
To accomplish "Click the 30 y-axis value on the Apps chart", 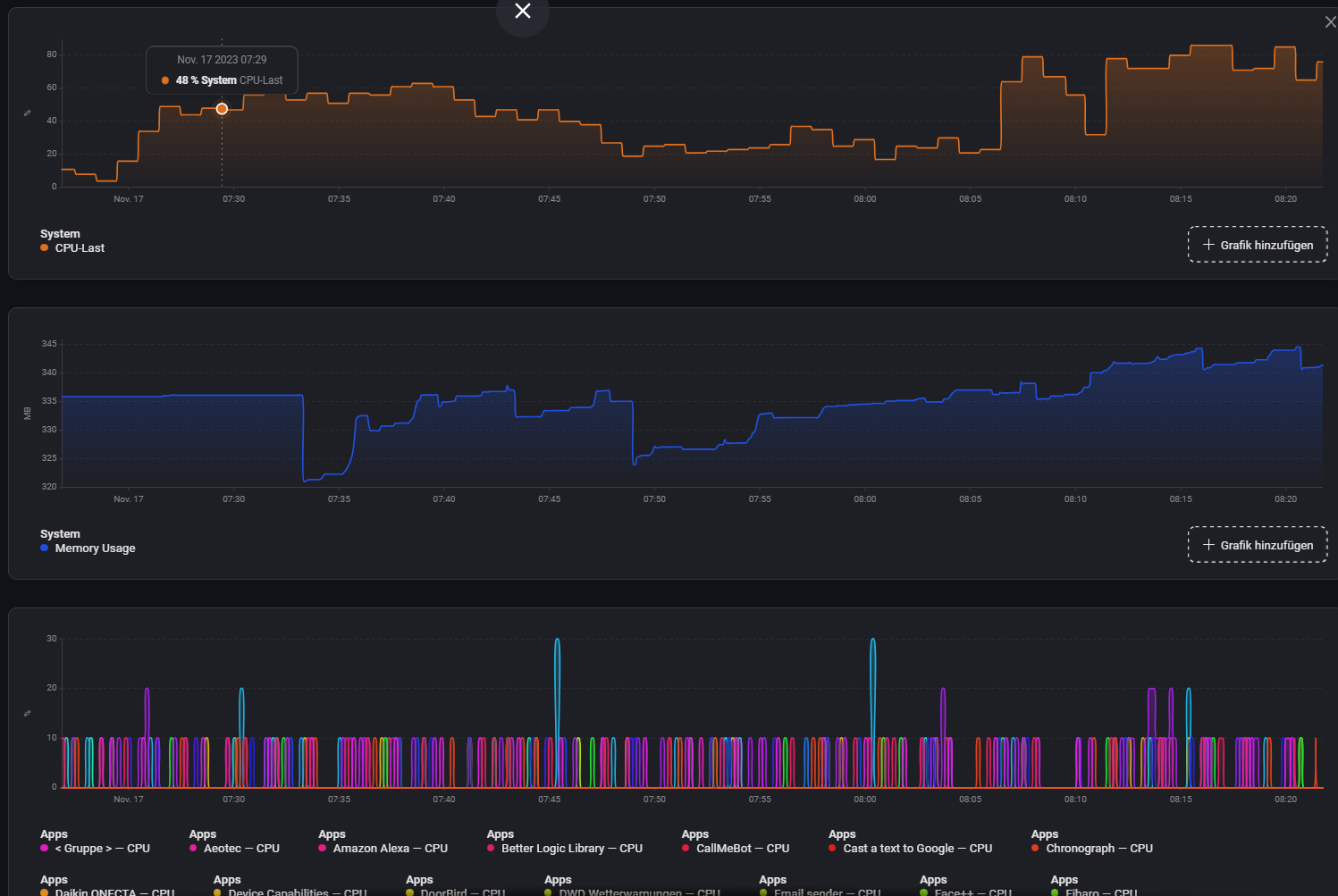I will tap(52, 639).
